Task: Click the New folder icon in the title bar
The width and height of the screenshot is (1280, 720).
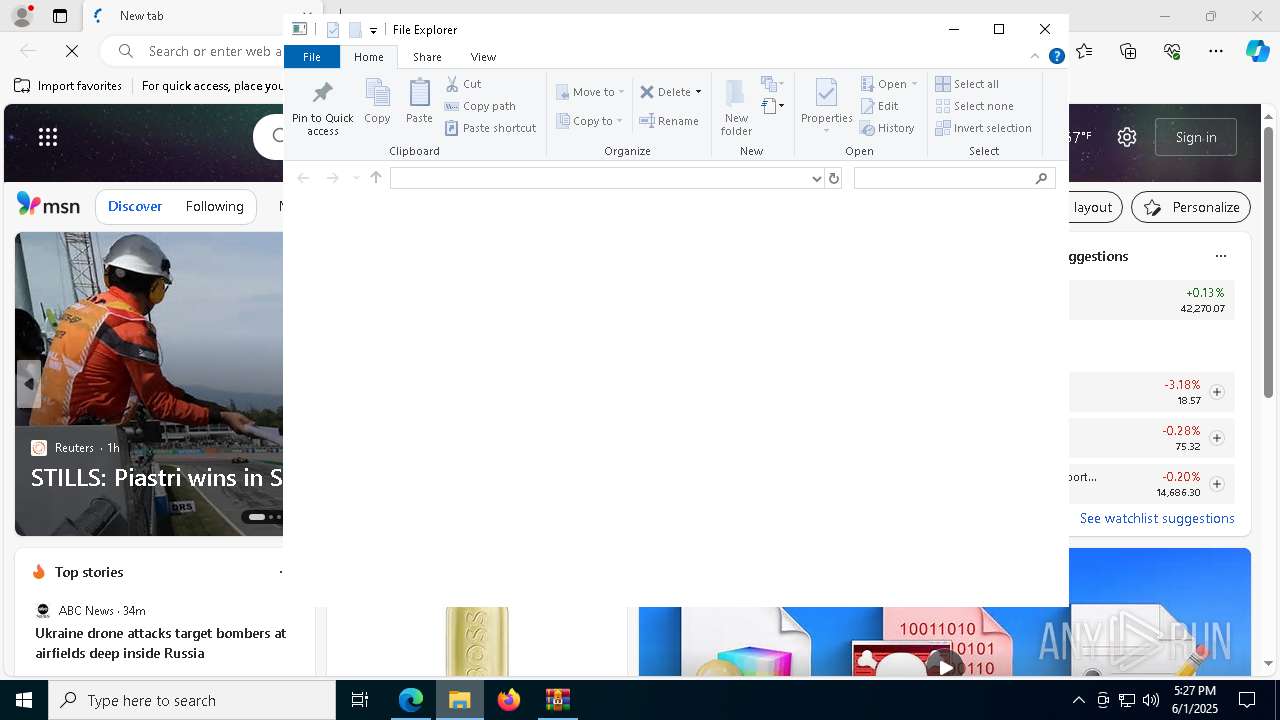Action: tap(355, 30)
